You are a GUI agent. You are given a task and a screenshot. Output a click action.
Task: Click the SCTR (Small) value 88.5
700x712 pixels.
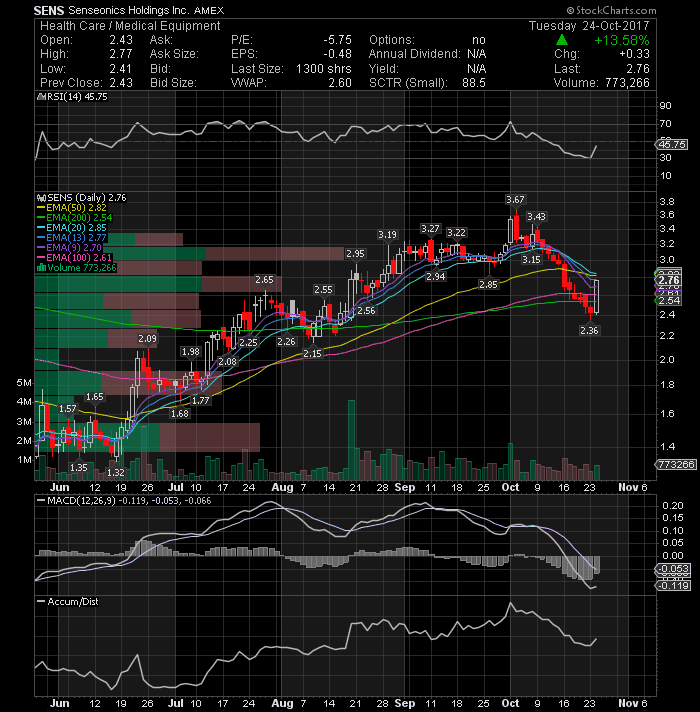[474, 83]
